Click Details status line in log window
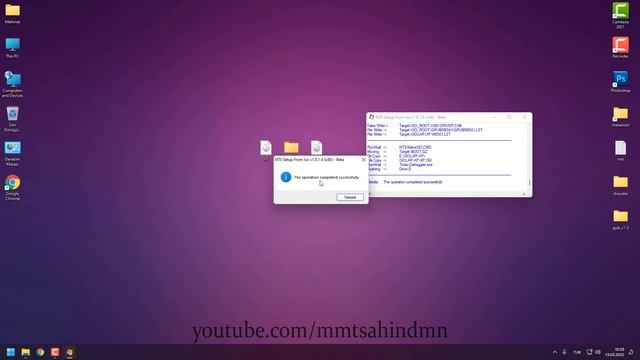The image size is (640, 360). (405, 182)
